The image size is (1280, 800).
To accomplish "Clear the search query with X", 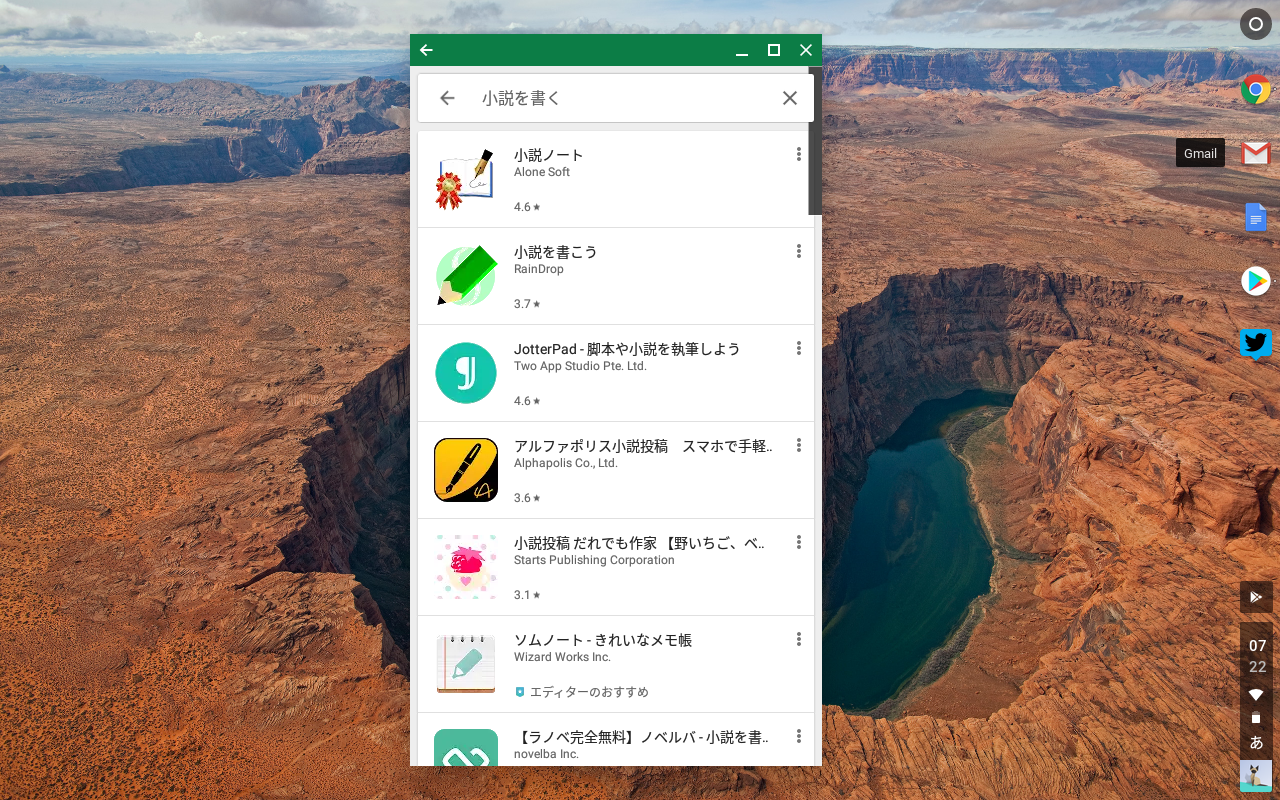I will coord(790,98).
